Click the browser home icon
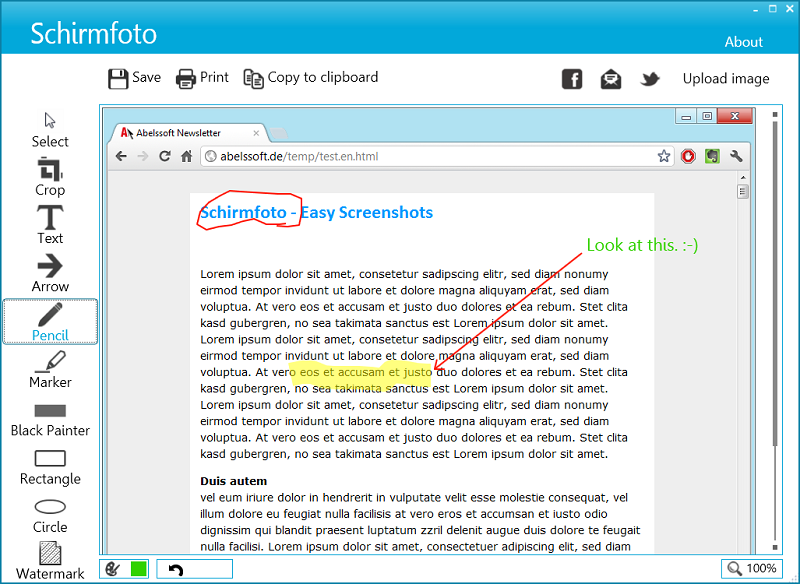The width and height of the screenshot is (800, 584). coord(187,156)
